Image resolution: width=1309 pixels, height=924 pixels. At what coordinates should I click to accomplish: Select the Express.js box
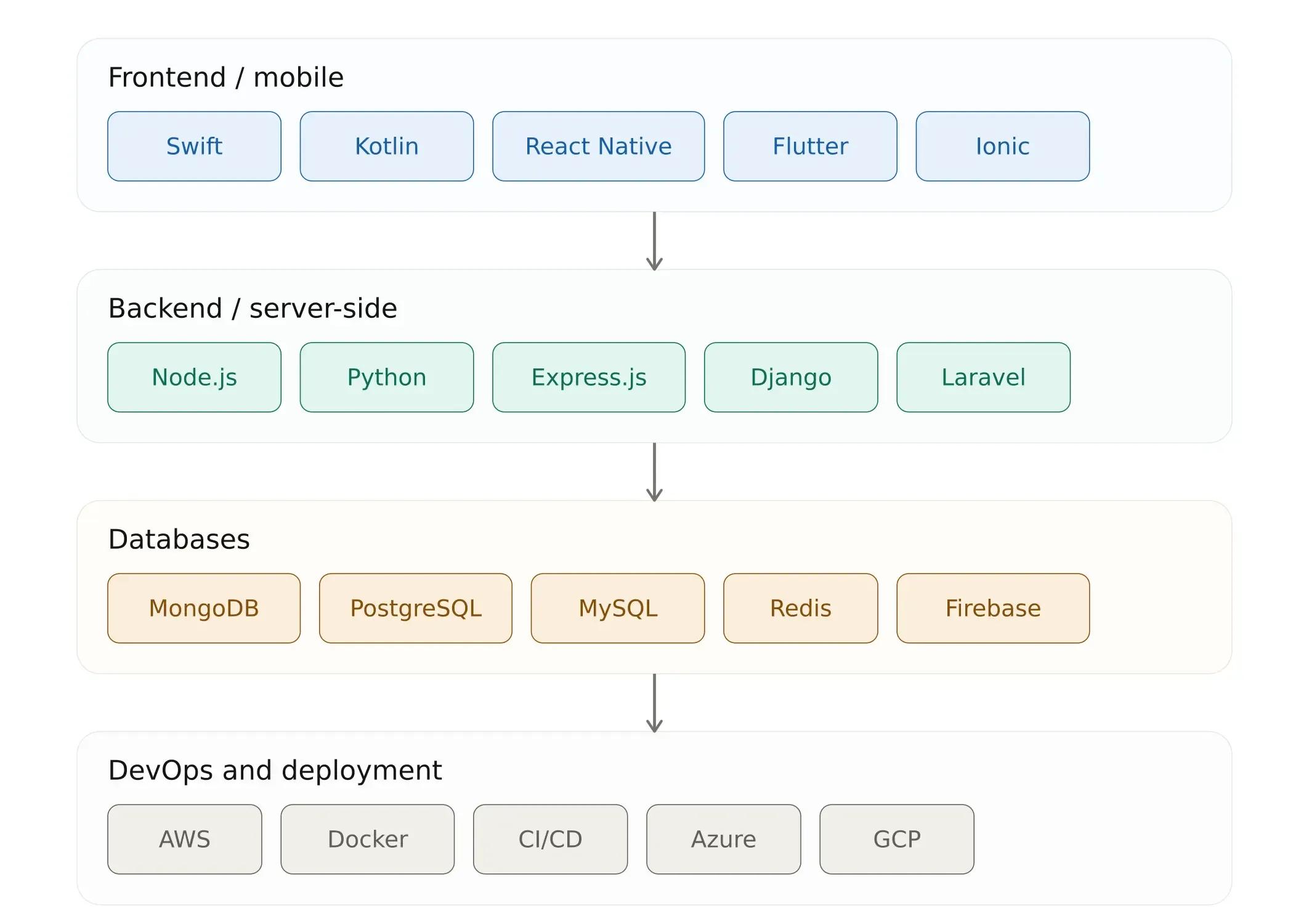click(x=589, y=377)
